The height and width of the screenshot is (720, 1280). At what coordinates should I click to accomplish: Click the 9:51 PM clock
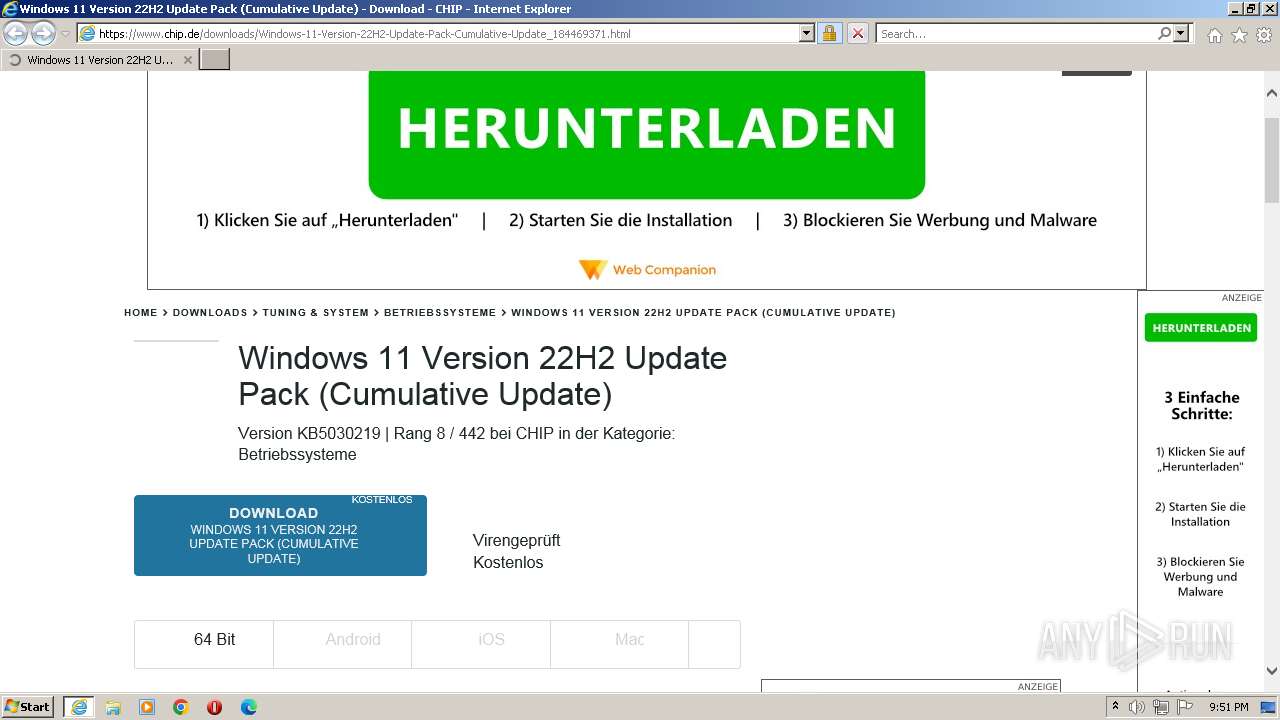(1228, 707)
